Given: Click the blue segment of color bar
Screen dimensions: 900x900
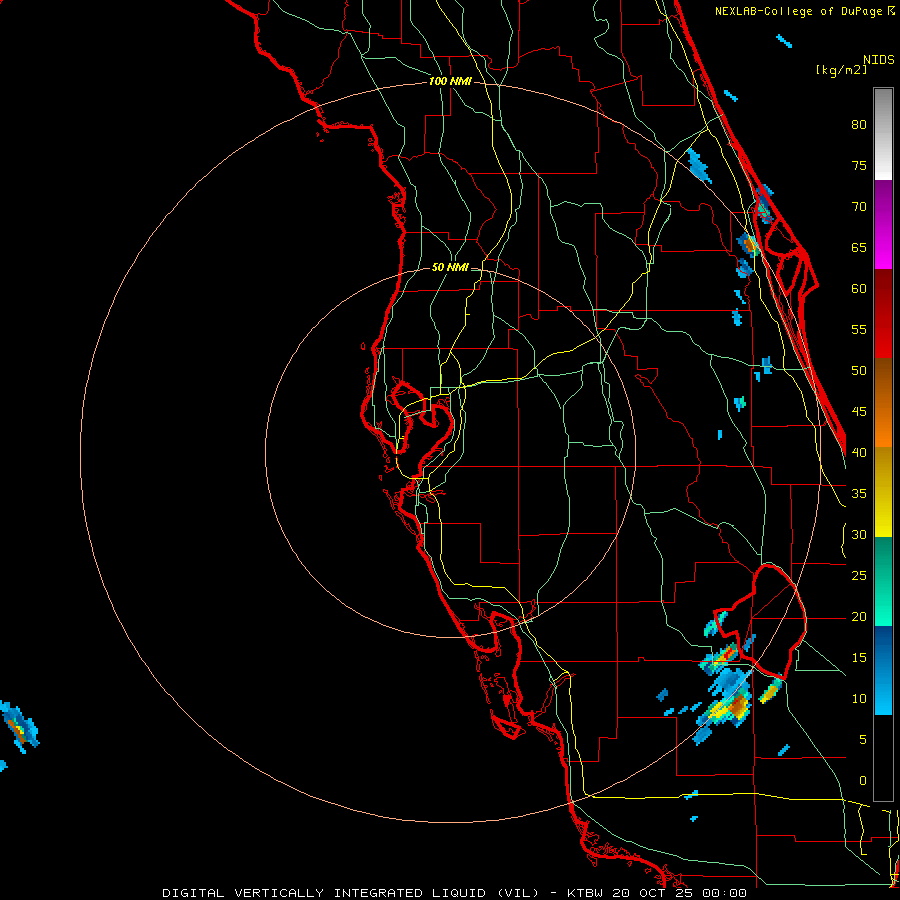Looking at the screenshot, I should 883,670.
